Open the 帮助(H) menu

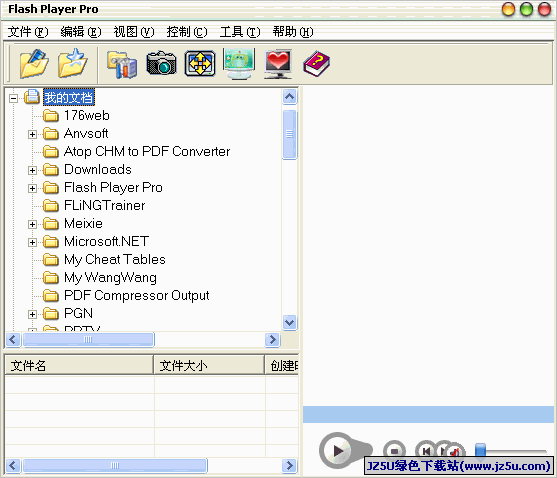[x=293, y=32]
